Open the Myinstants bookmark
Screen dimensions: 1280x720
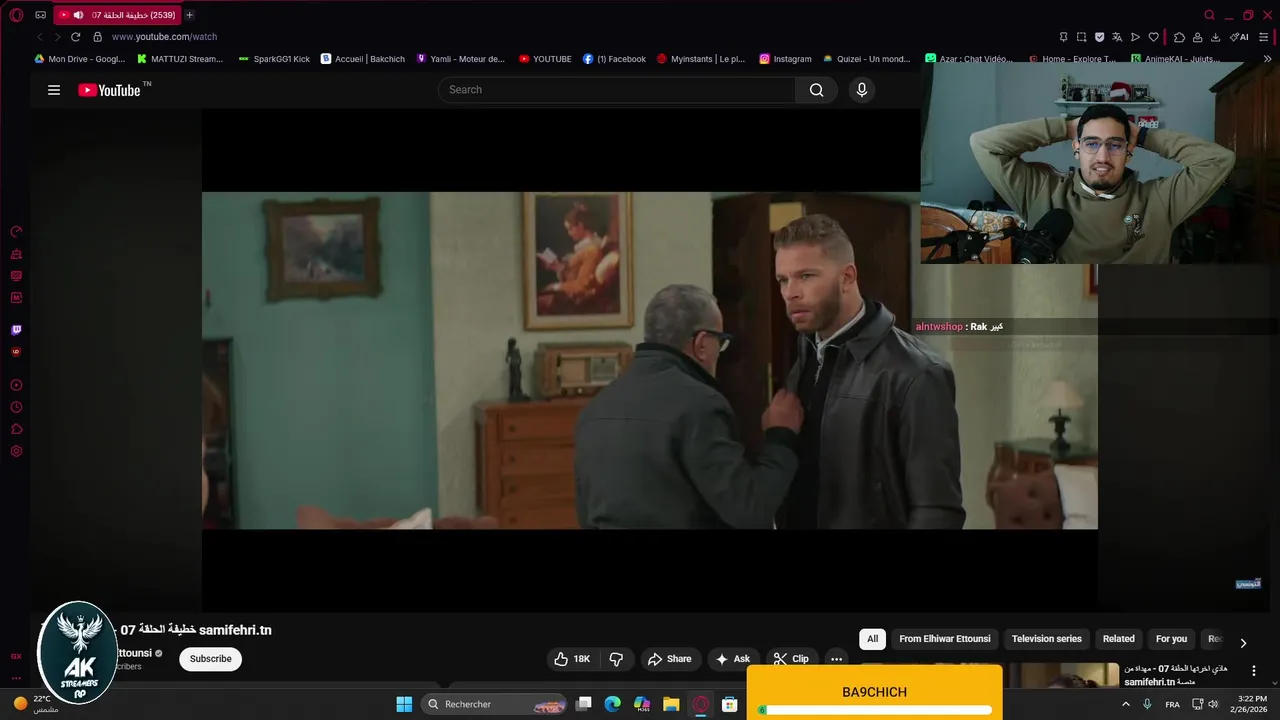701,59
